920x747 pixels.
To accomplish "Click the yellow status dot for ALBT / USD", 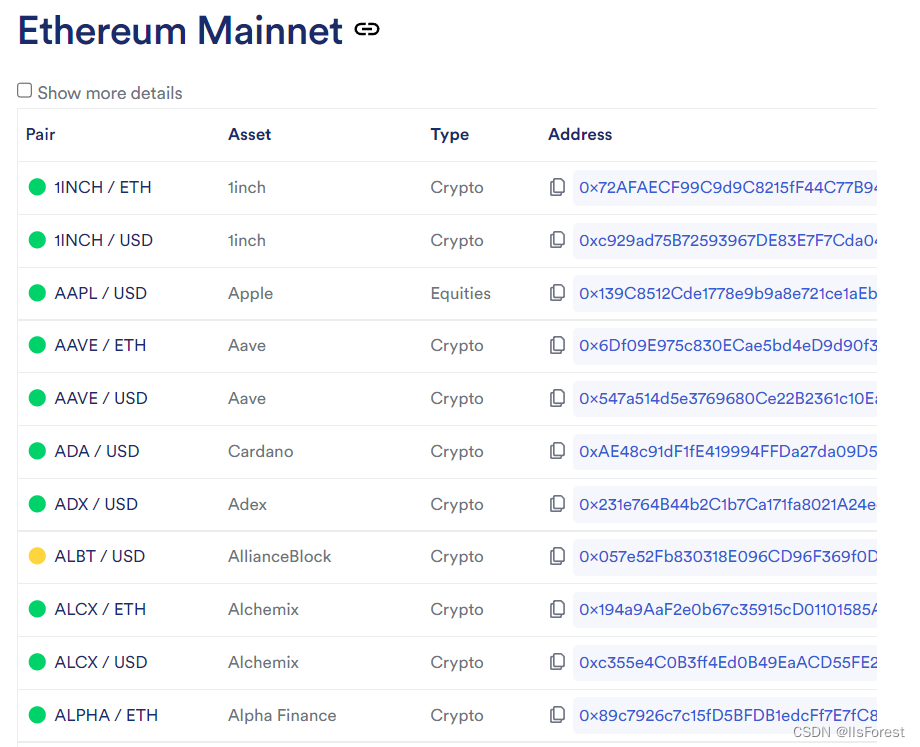I will 37,556.
